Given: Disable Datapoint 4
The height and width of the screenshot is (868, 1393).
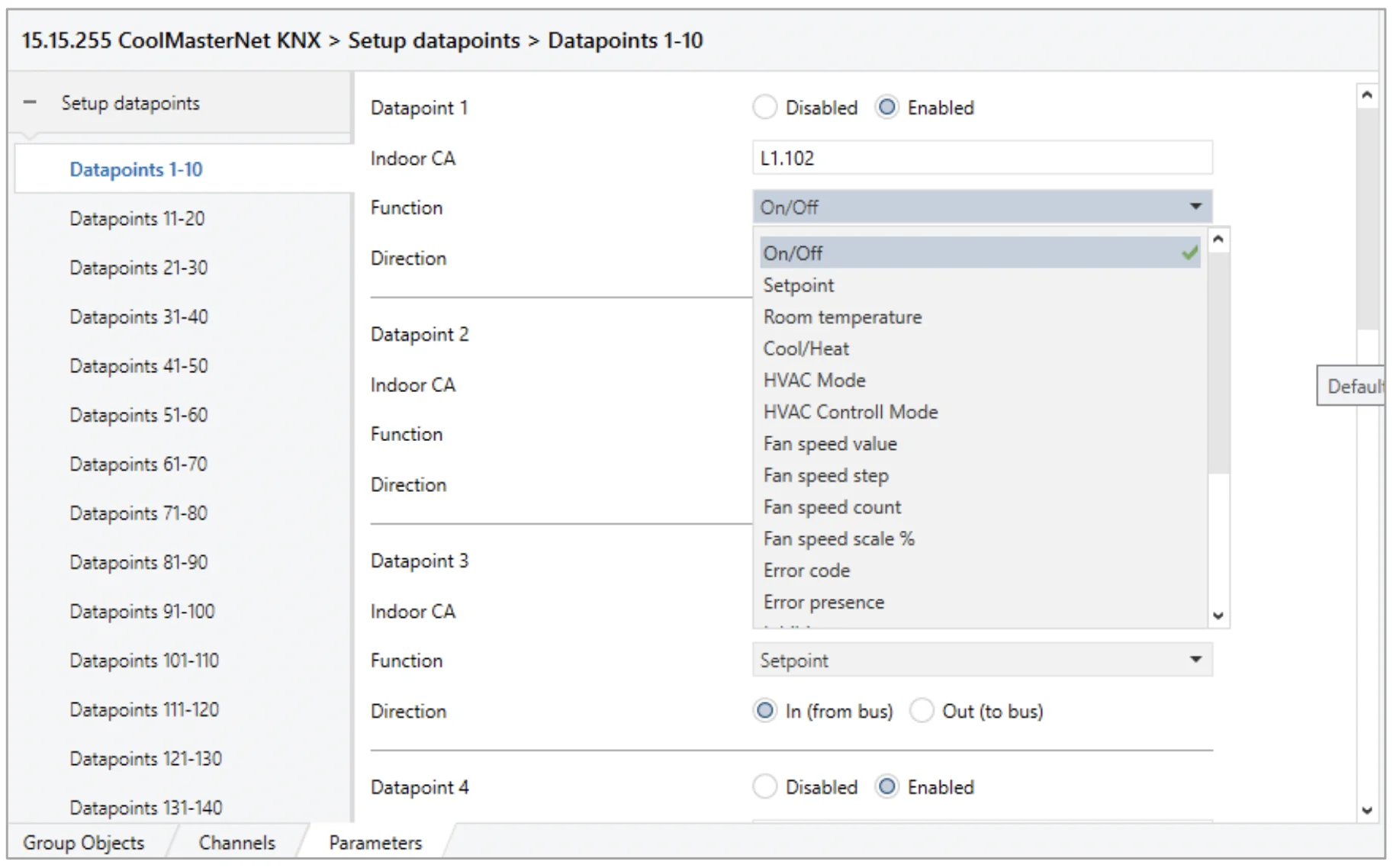Looking at the screenshot, I should pyautogui.click(x=765, y=786).
